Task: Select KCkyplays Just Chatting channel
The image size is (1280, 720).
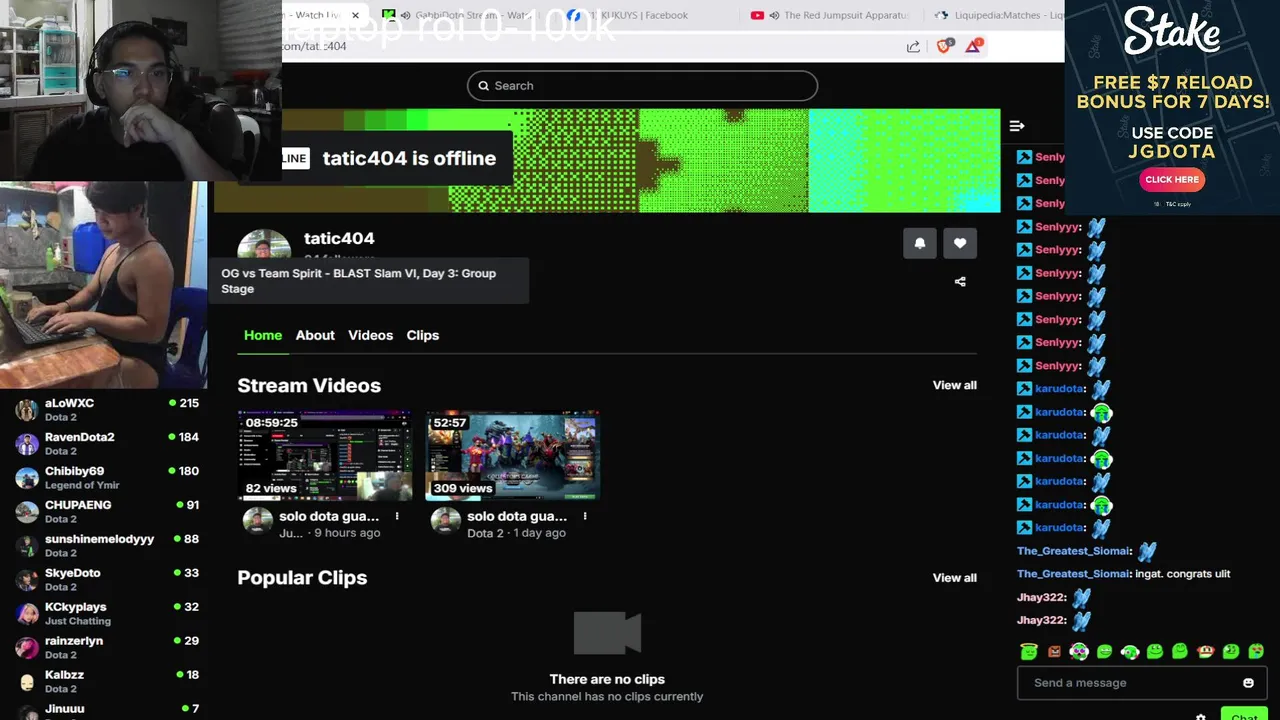Action: coord(106,614)
